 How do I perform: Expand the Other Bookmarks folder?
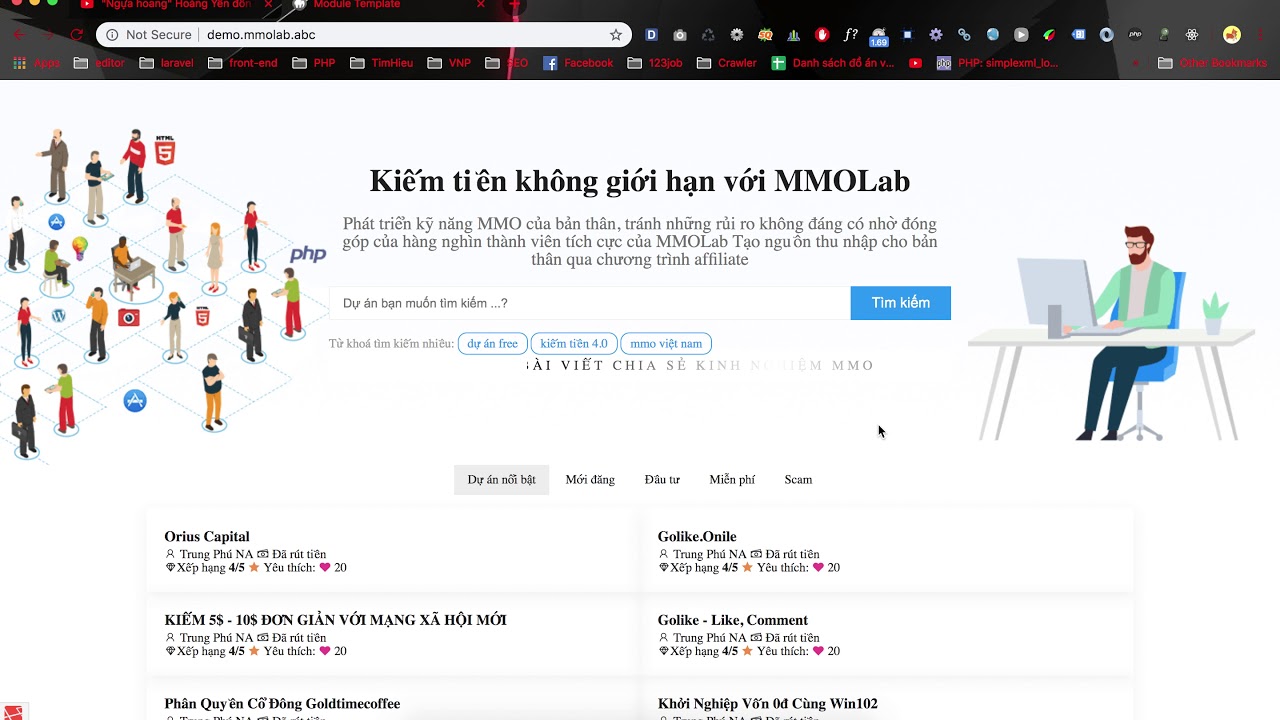pyautogui.click(x=1211, y=63)
